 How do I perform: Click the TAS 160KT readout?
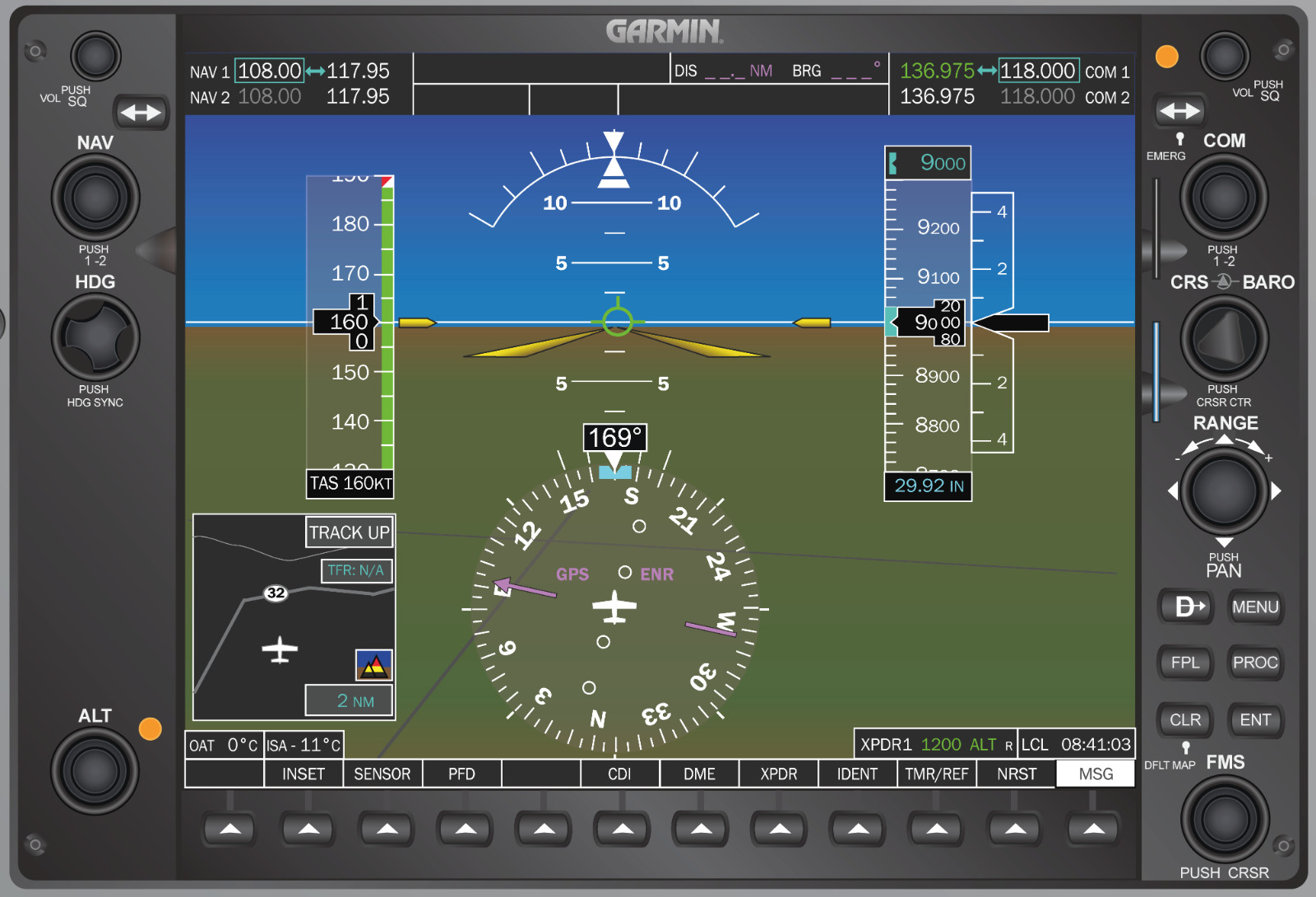click(x=350, y=483)
